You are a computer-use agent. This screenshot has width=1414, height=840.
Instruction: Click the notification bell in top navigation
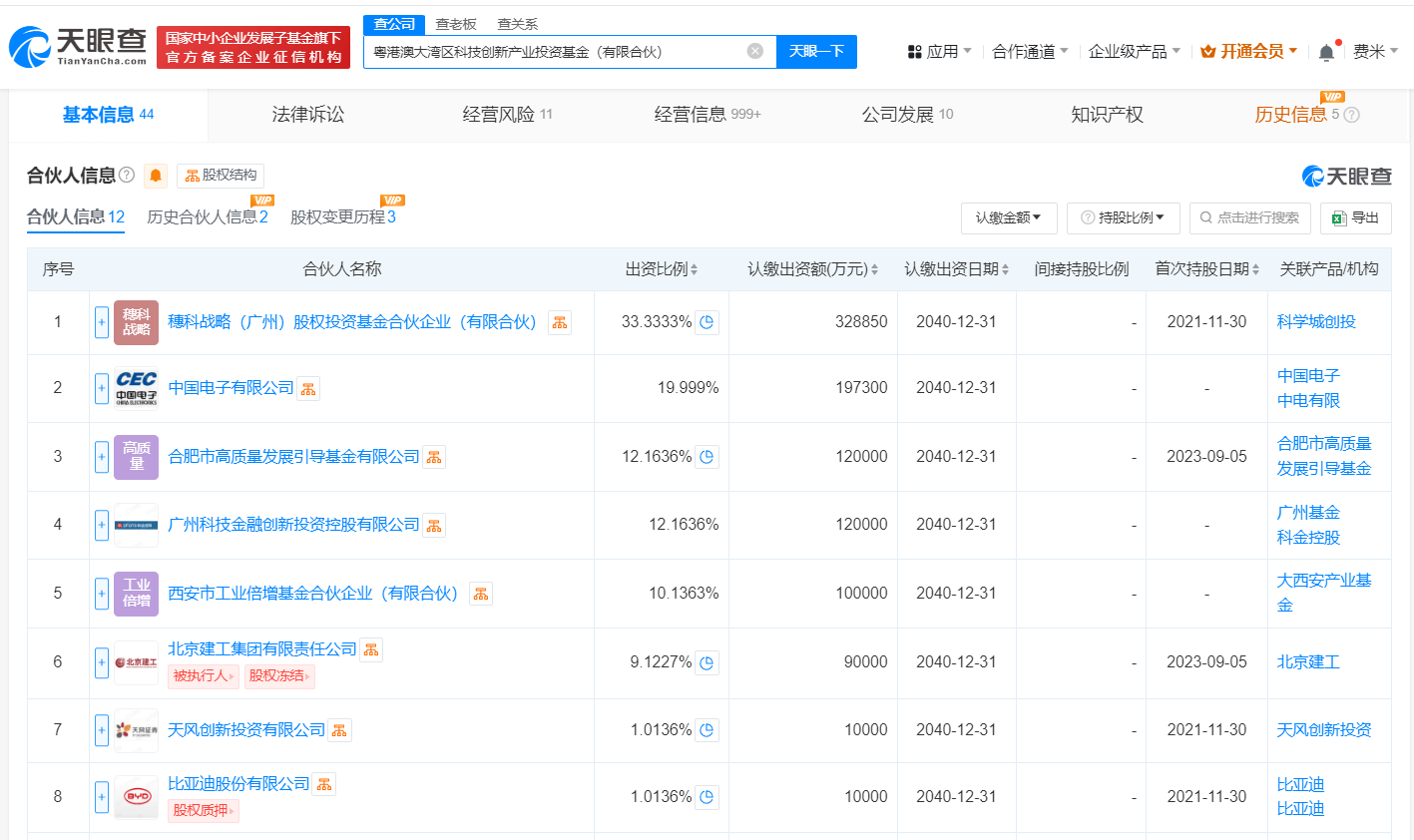point(1325,52)
